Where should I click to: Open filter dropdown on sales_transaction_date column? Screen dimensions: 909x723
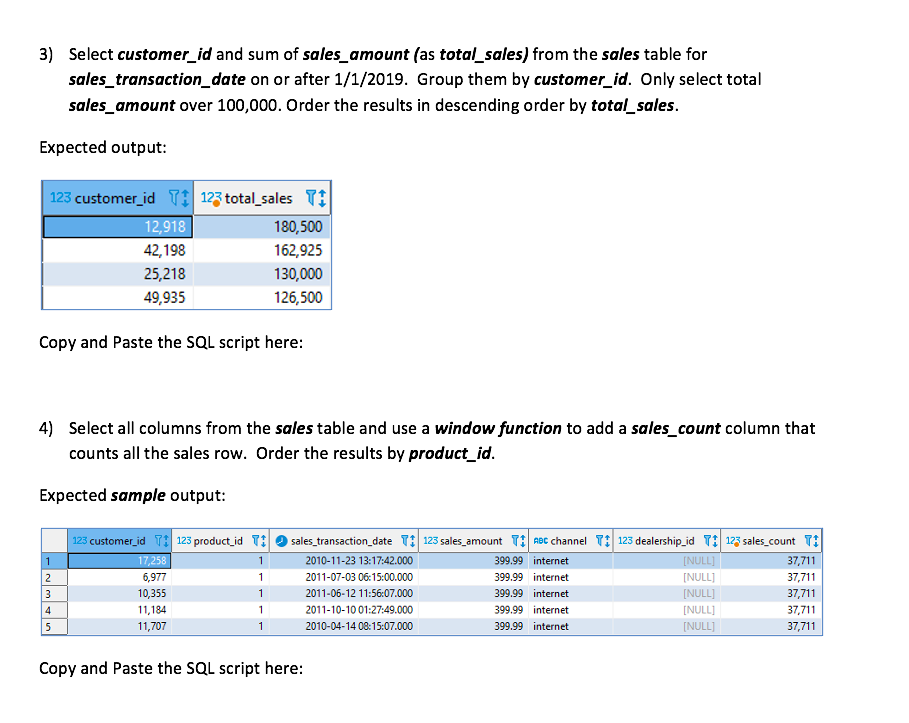pos(405,542)
